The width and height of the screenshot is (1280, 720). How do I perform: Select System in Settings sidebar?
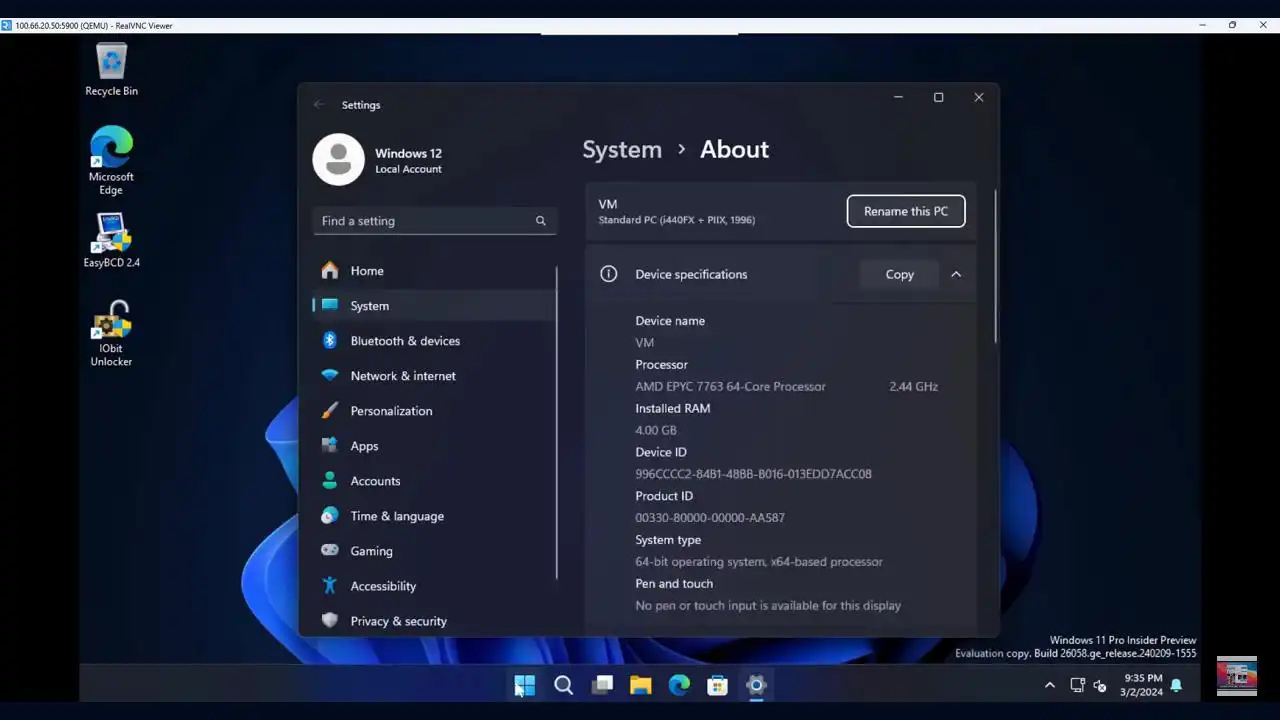tap(434, 306)
